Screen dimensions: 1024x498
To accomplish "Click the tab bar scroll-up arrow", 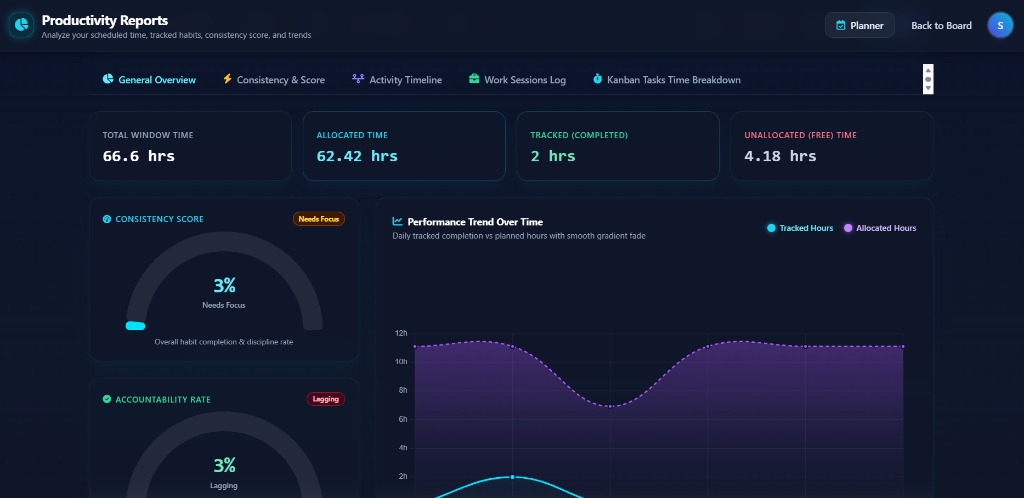I will [x=928, y=69].
